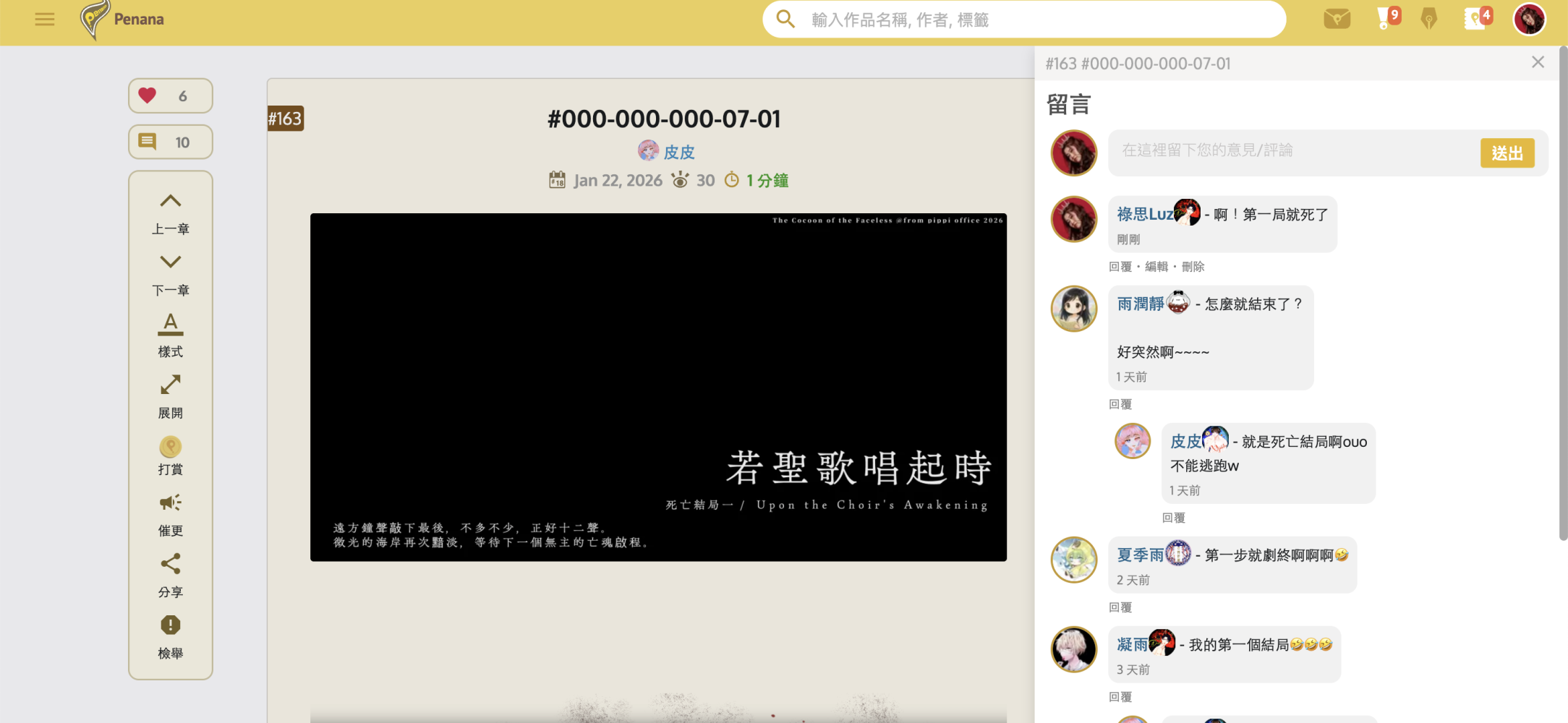
Task: Open the notifications icon with badge 4
Action: [1478, 18]
